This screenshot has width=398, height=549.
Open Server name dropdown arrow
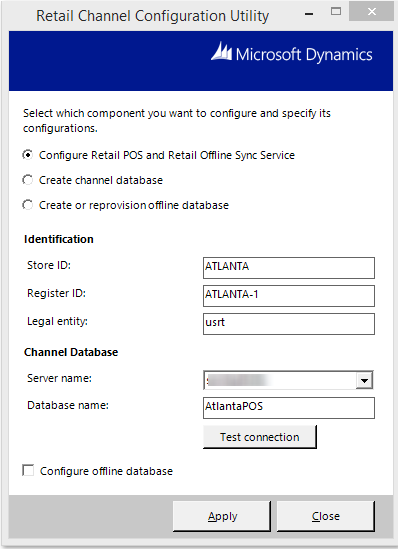coord(364,380)
